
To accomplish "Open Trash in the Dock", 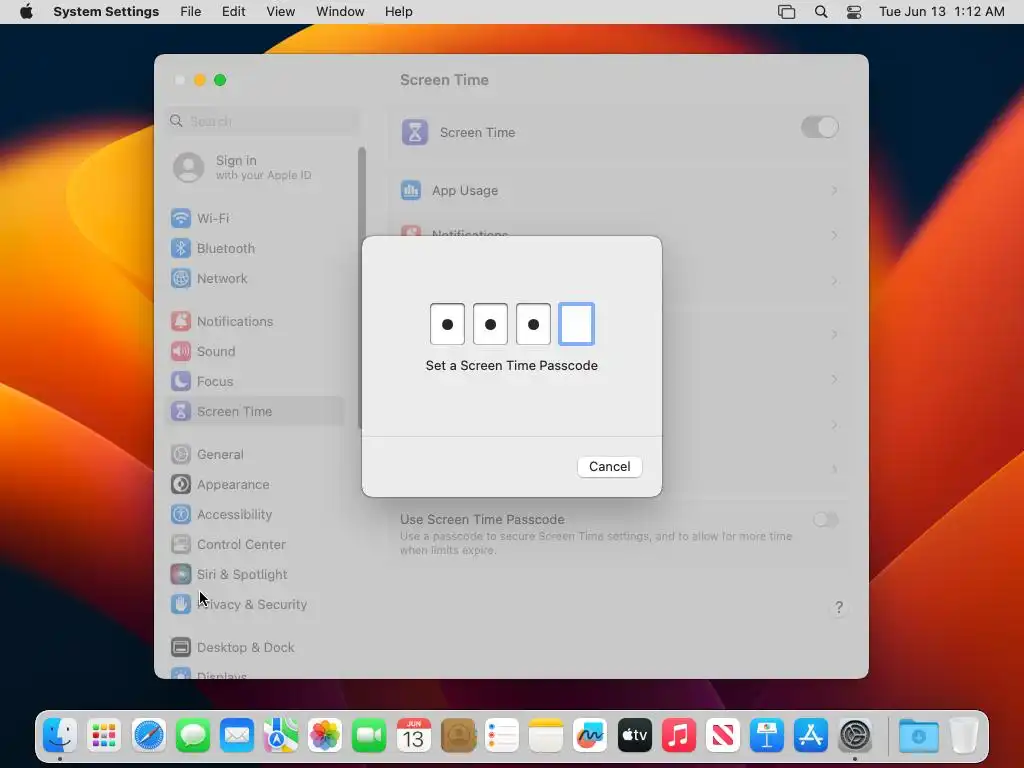I will 963,736.
